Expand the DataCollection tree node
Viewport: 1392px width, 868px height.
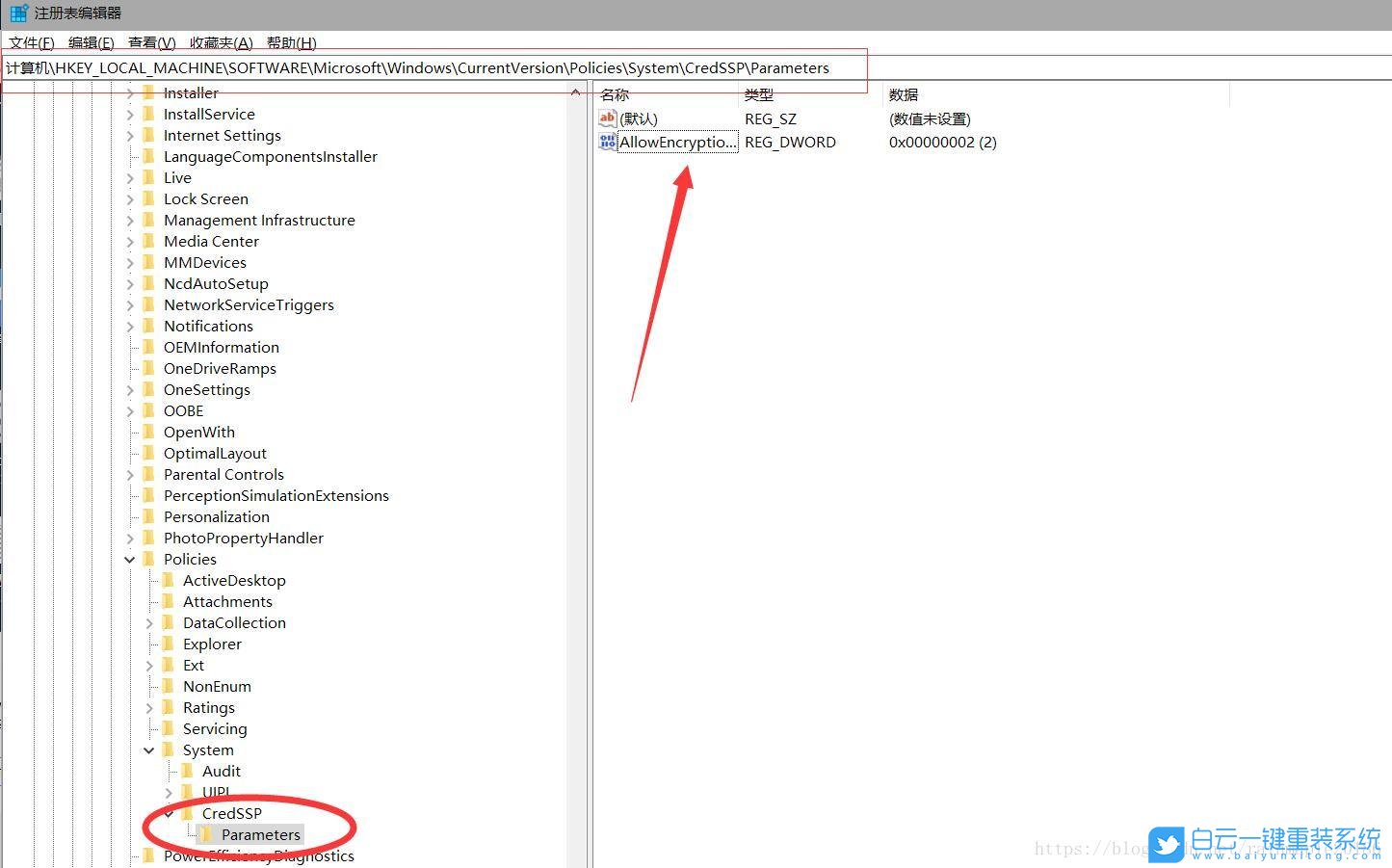pos(149,623)
